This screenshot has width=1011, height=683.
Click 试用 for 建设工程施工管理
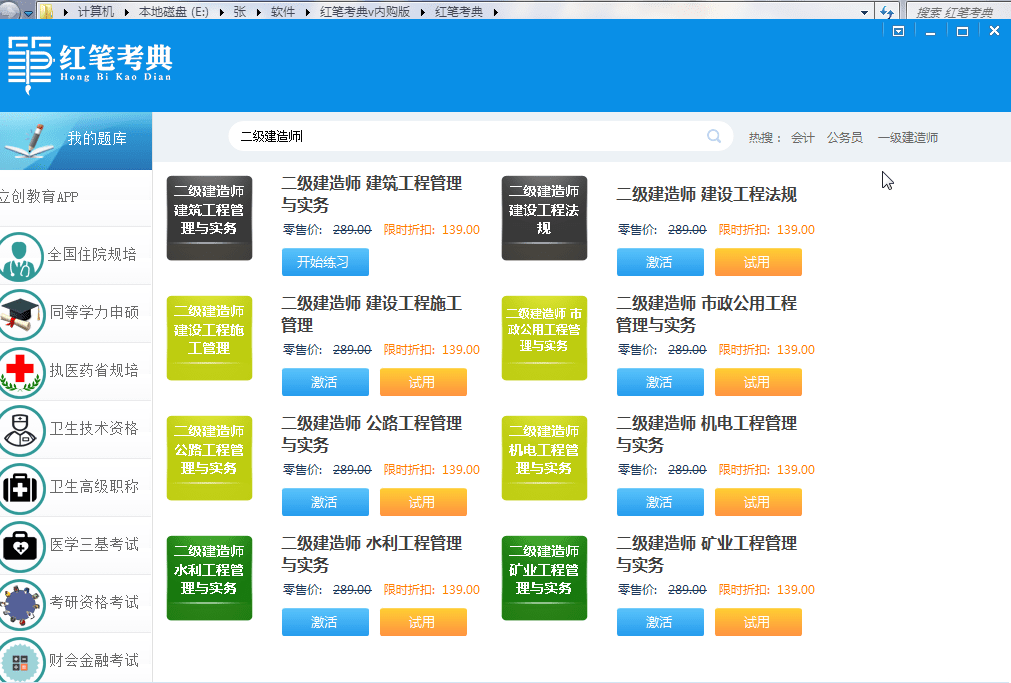(423, 382)
